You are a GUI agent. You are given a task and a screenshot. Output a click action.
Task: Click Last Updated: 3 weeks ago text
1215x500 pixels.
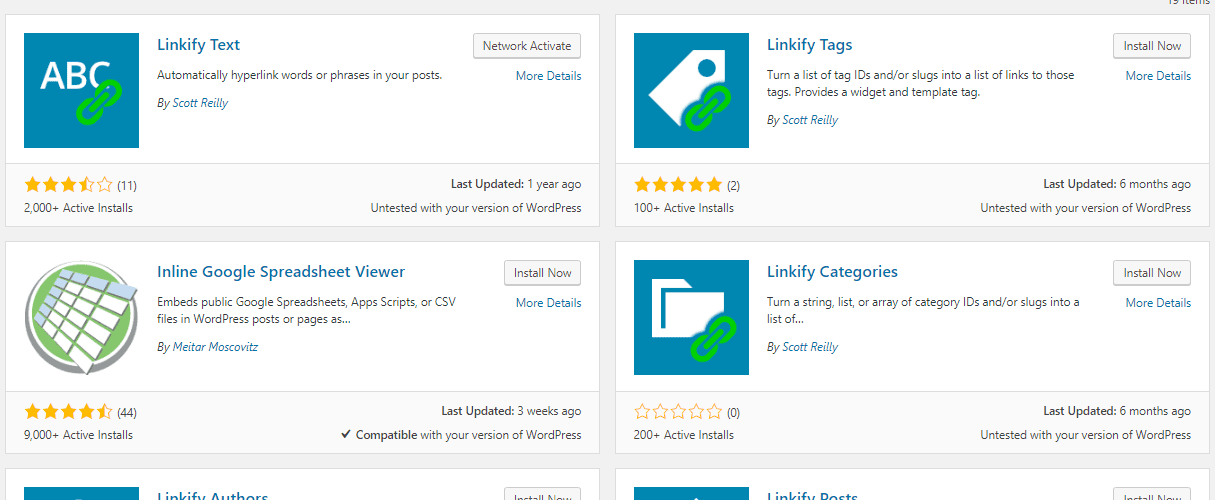(511, 411)
